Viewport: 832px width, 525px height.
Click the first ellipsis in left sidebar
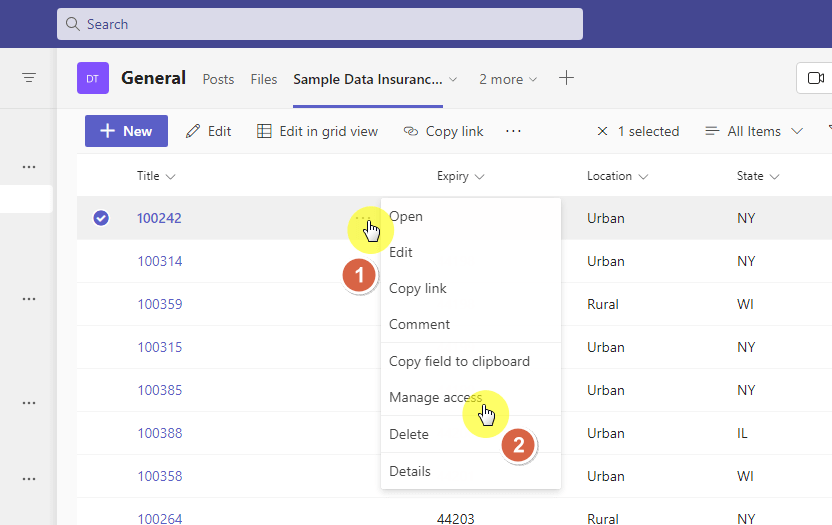(29, 167)
